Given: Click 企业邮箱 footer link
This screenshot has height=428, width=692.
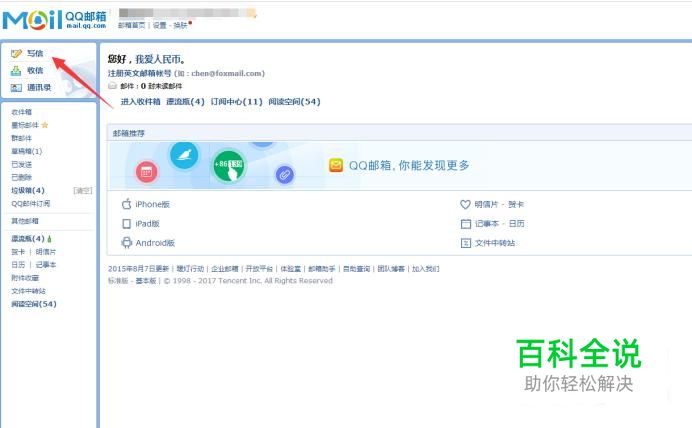Looking at the screenshot, I should 225,269.
